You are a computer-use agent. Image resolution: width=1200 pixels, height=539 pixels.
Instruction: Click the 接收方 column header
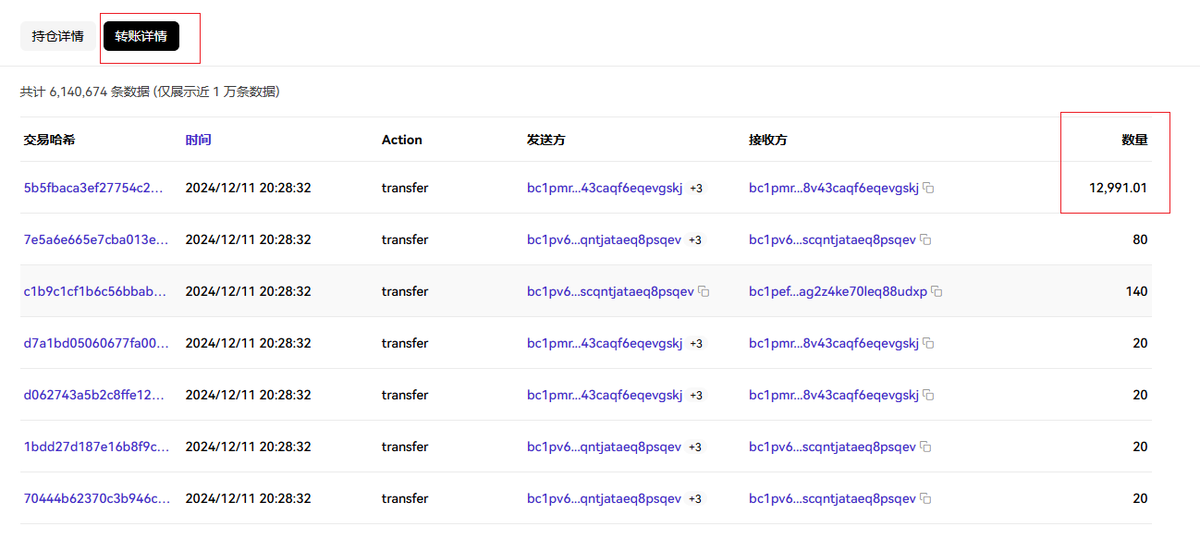click(768, 140)
